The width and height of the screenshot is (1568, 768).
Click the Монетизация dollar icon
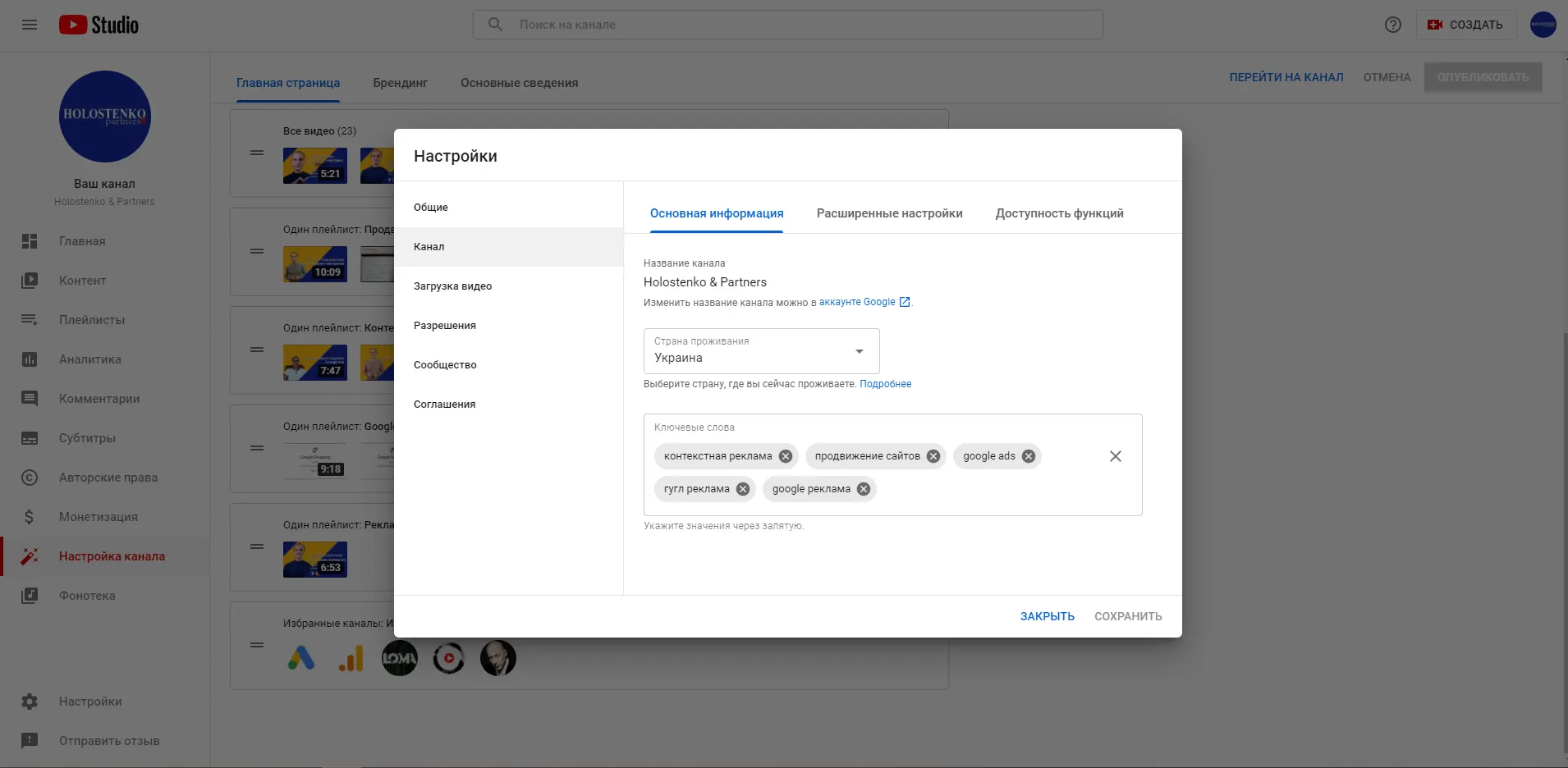click(30, 517)
